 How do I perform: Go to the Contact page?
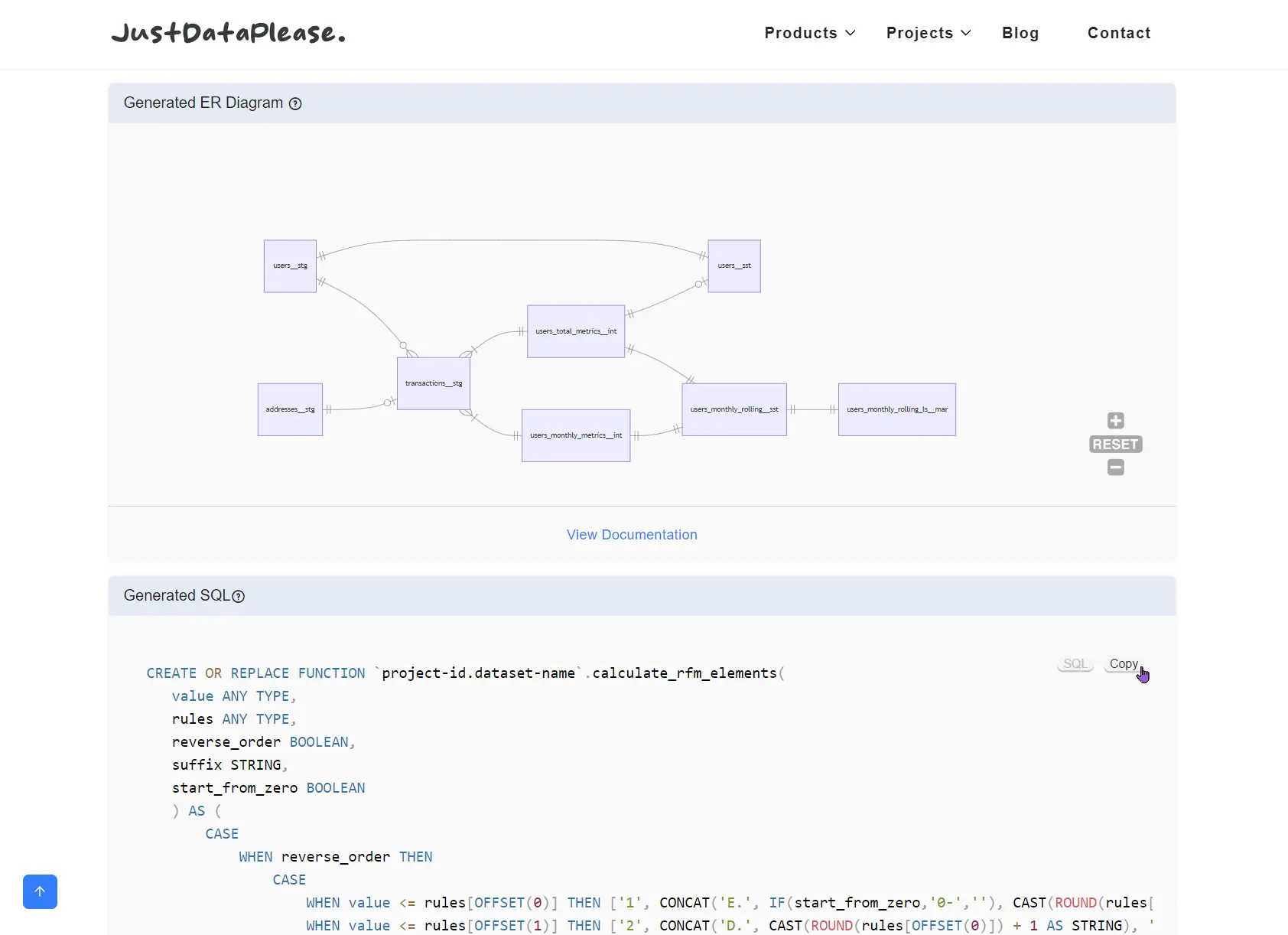point(1119,33)
